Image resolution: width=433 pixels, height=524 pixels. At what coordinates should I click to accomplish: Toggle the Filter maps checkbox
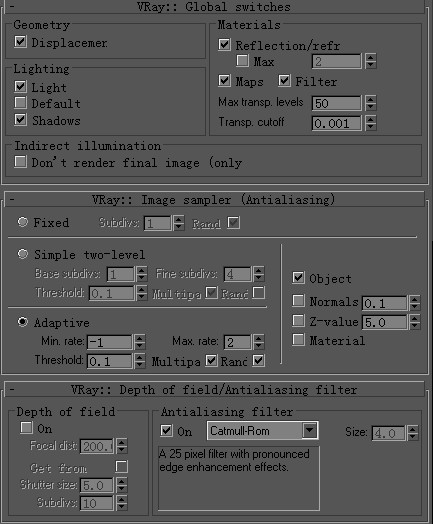pyautogui.click(x=284, y=81)
